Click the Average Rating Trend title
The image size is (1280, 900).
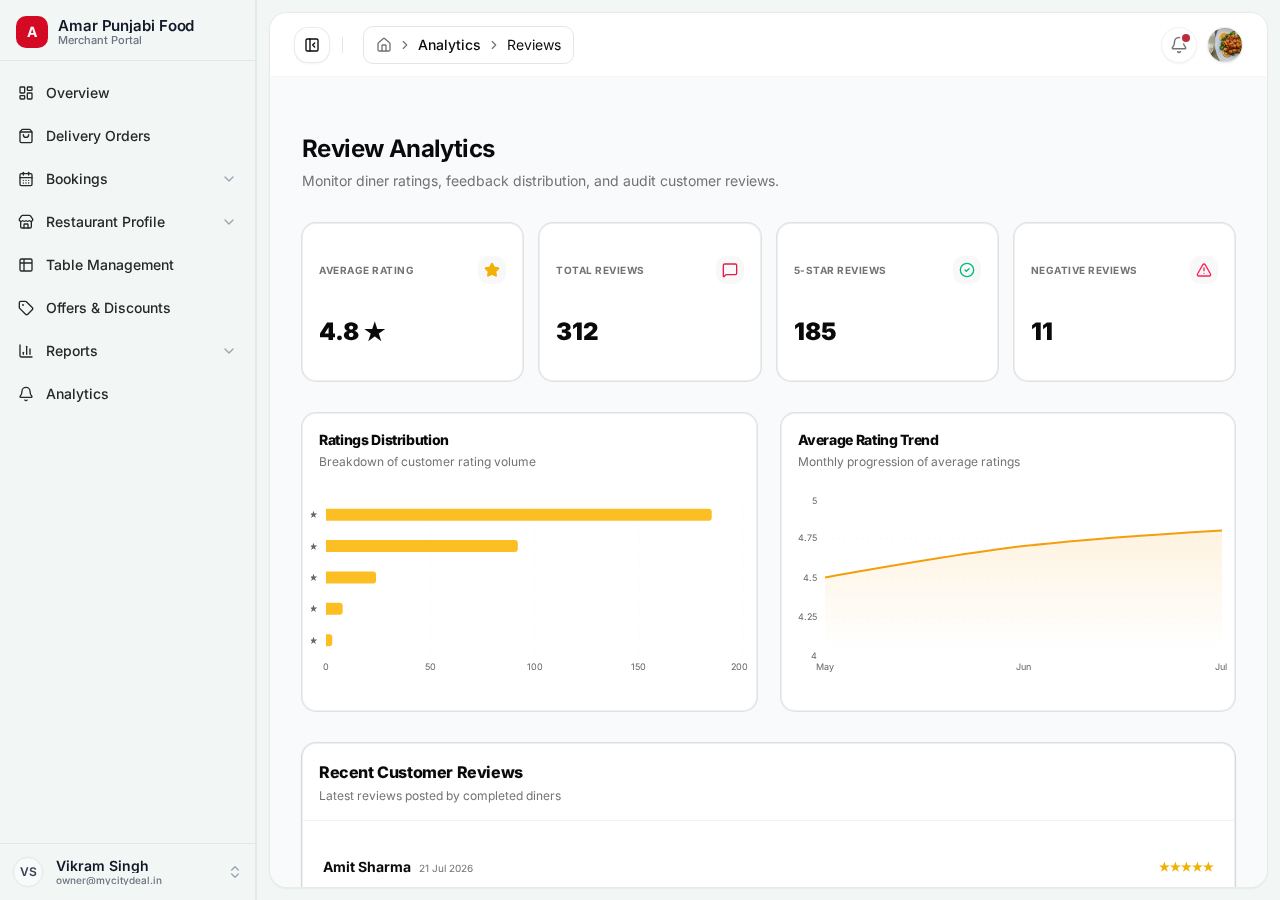point(868,440)
